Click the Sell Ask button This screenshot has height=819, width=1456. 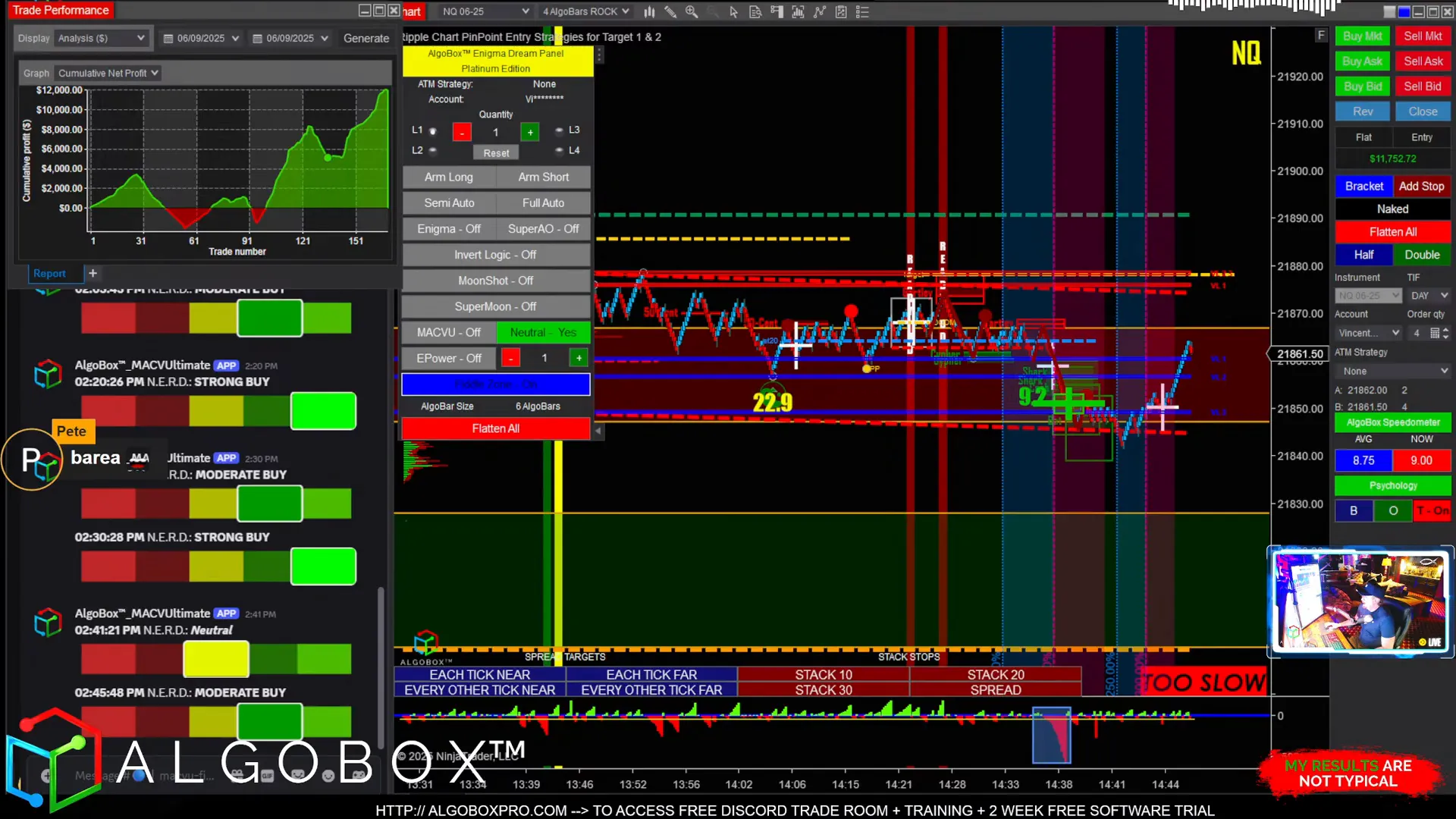click(x=1423, y=61)
